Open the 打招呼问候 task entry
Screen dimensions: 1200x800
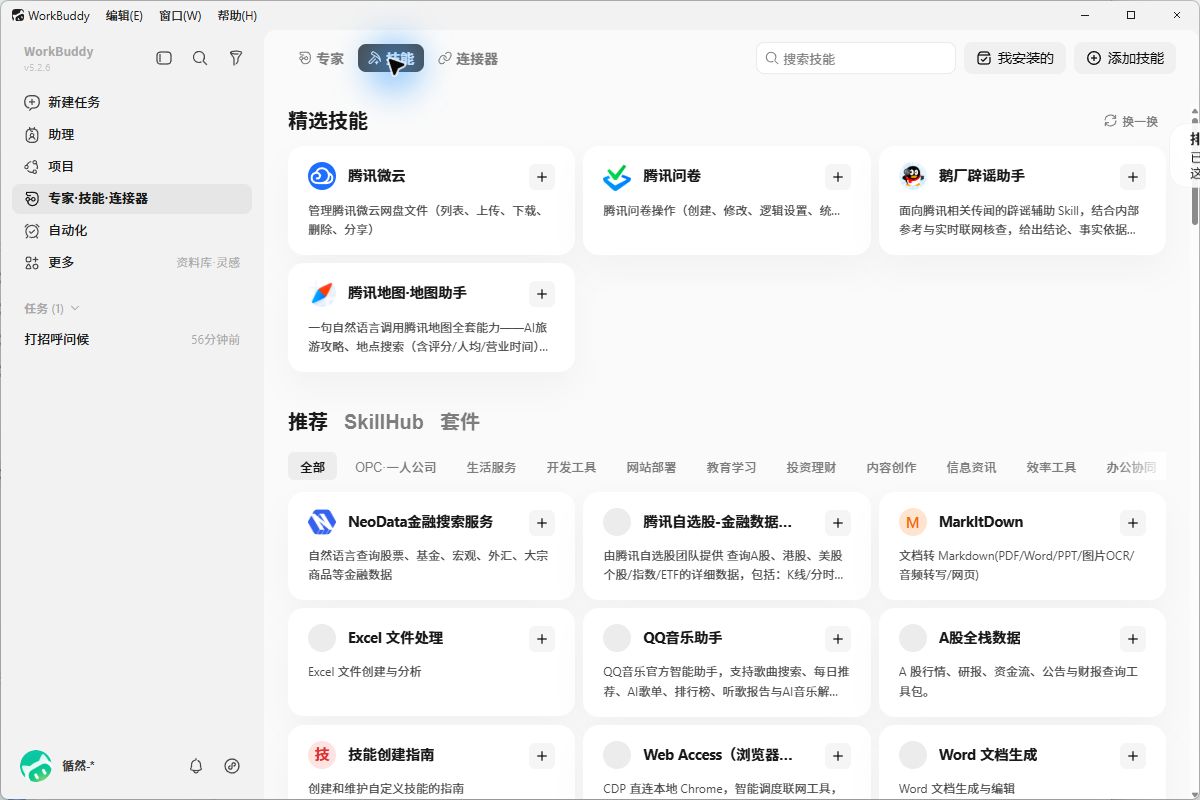pyautogui.click(x=132, y=339)
